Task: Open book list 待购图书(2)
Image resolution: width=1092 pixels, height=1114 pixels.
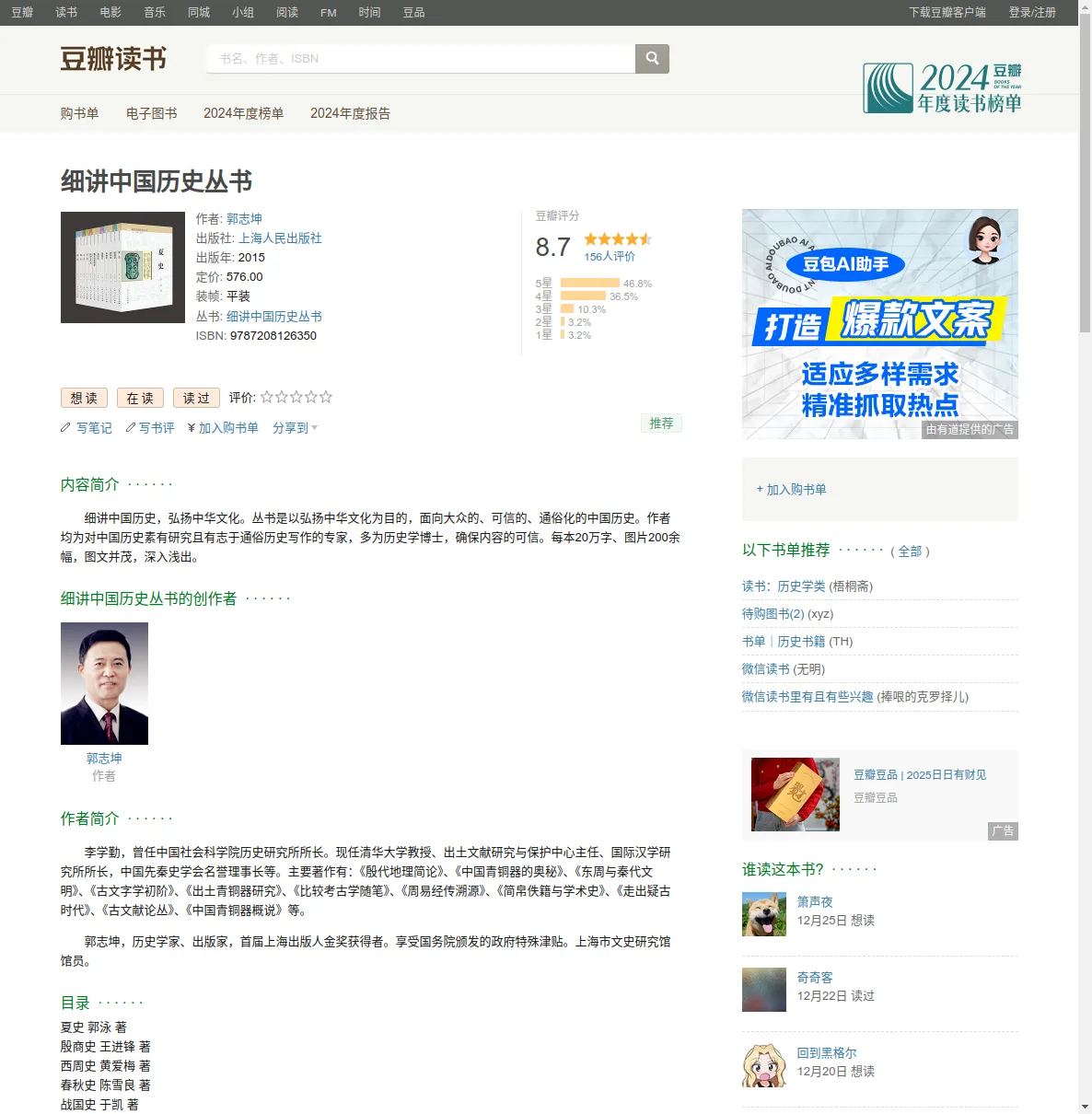Action: click(x=773, y=614)
